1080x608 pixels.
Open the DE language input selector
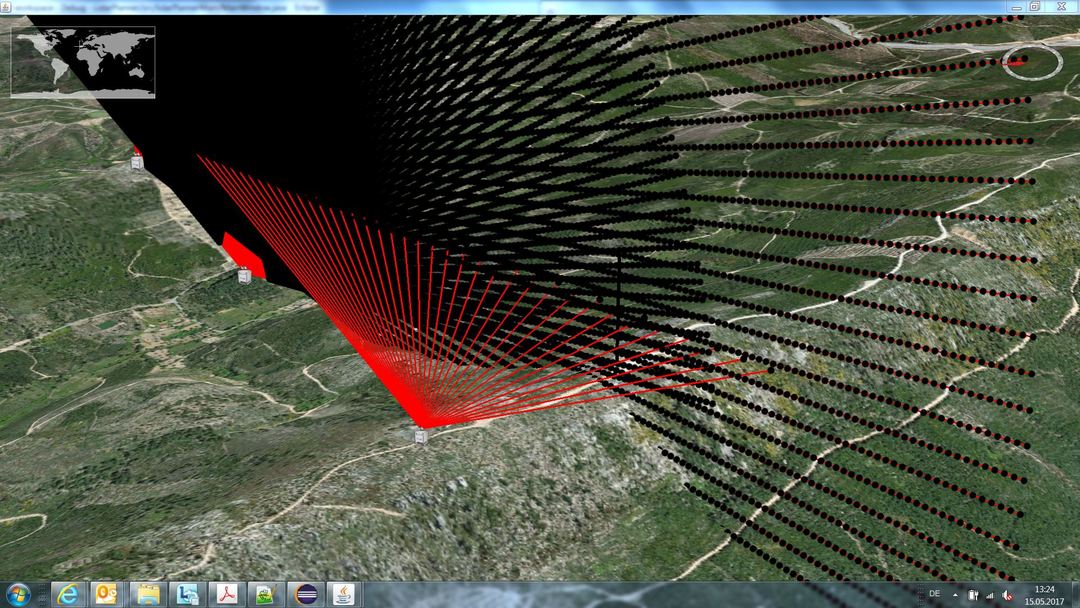click(934, 594)
